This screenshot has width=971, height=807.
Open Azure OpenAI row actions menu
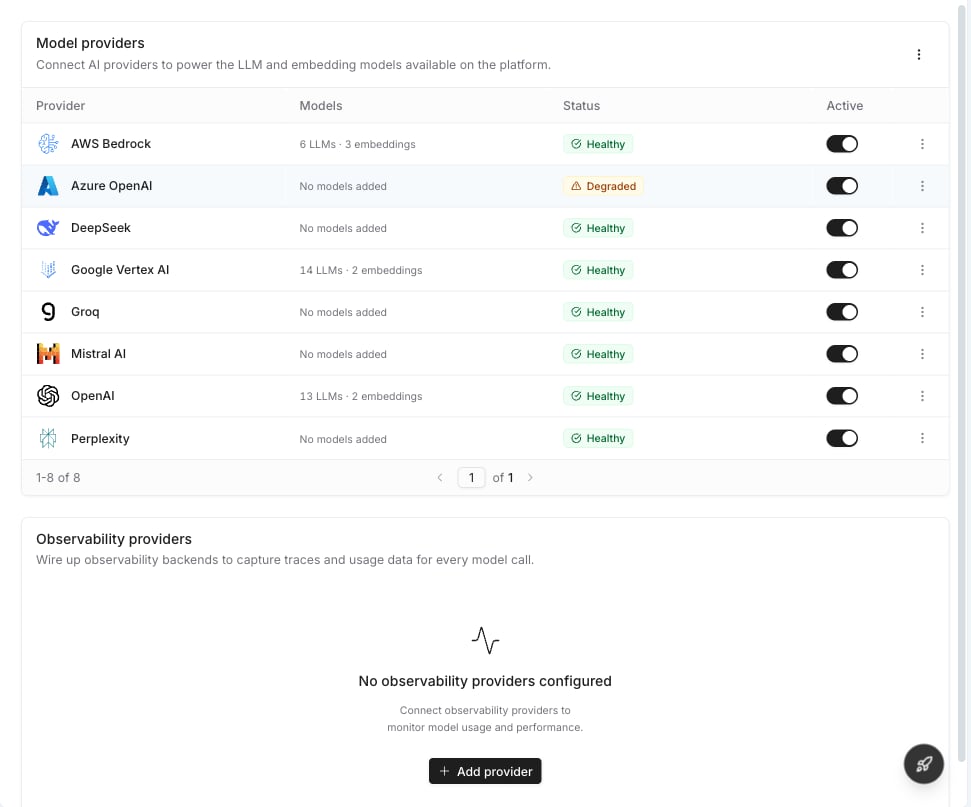[x=922, y=186]
